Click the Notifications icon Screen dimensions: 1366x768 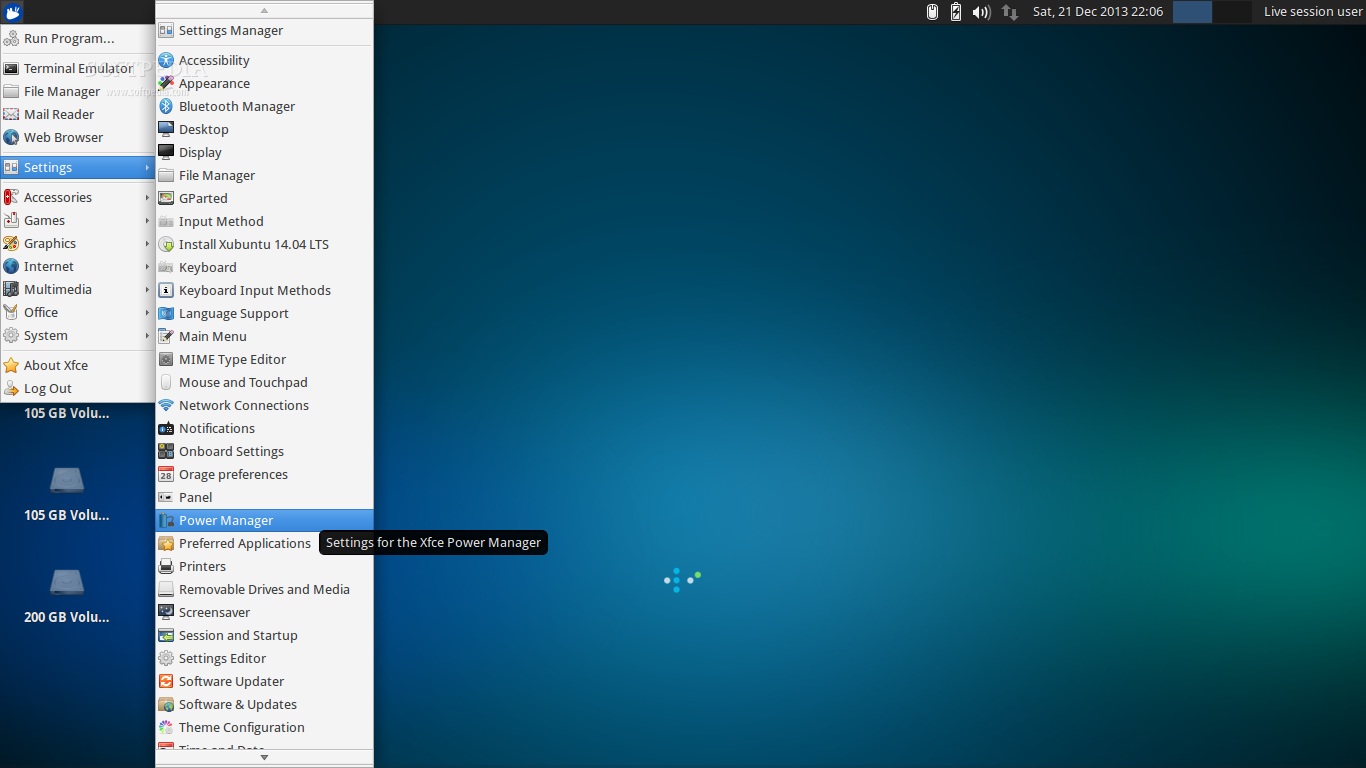166,428
